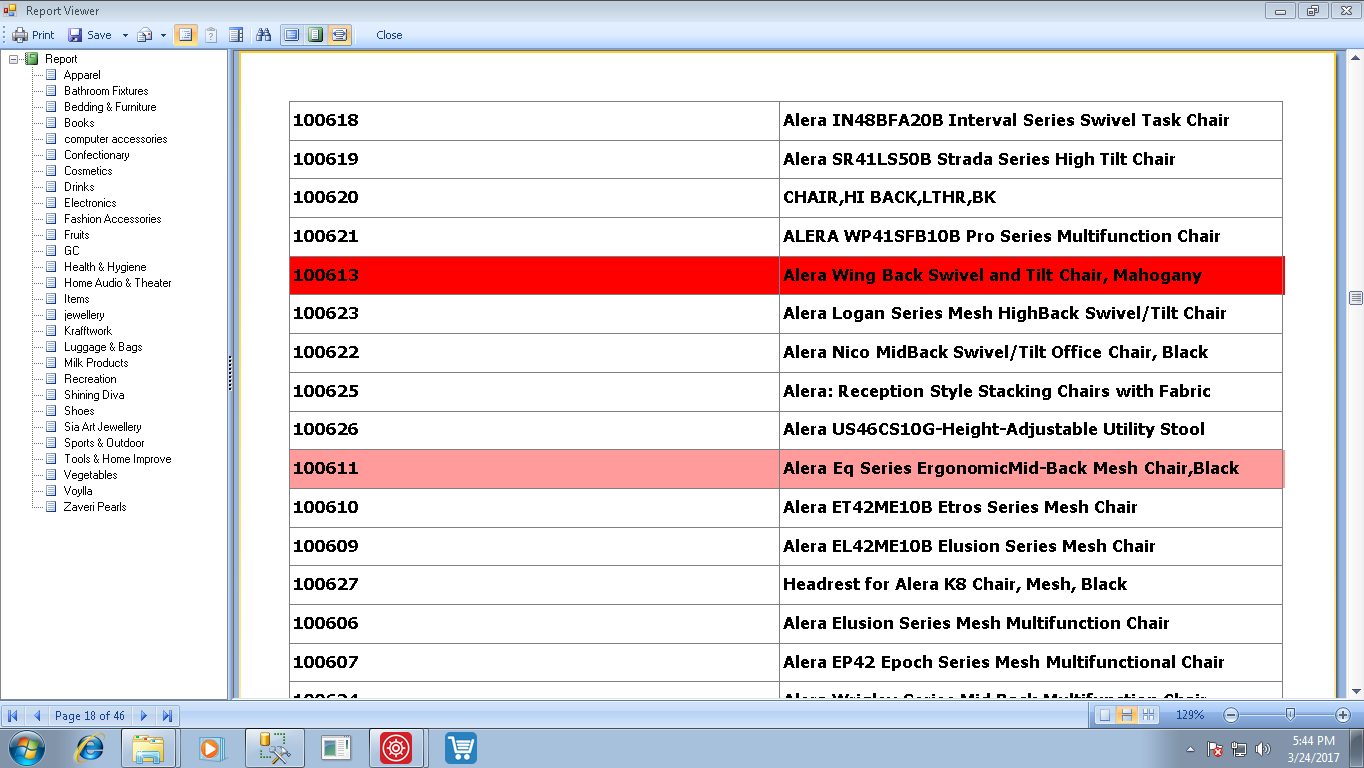Viewport: 1364px width, 768px height.
Task: Click Headrest for Alera K8 Chair cell
Action: [x=1031, y=584]
